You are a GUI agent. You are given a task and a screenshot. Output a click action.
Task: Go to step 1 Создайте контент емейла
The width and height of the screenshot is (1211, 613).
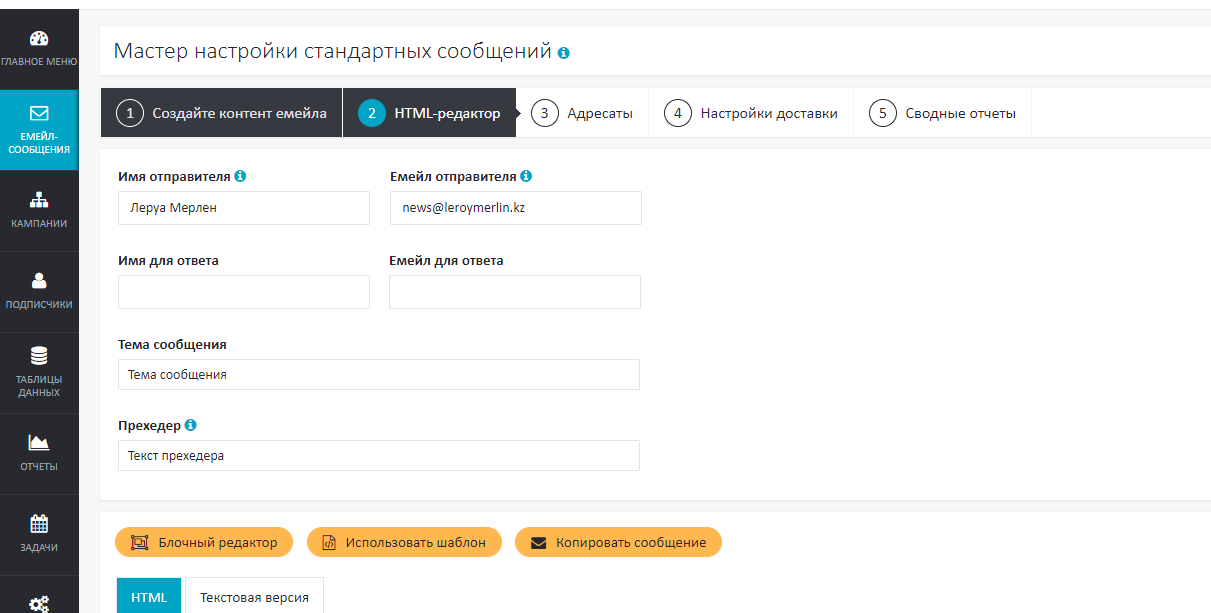[222, 113]
